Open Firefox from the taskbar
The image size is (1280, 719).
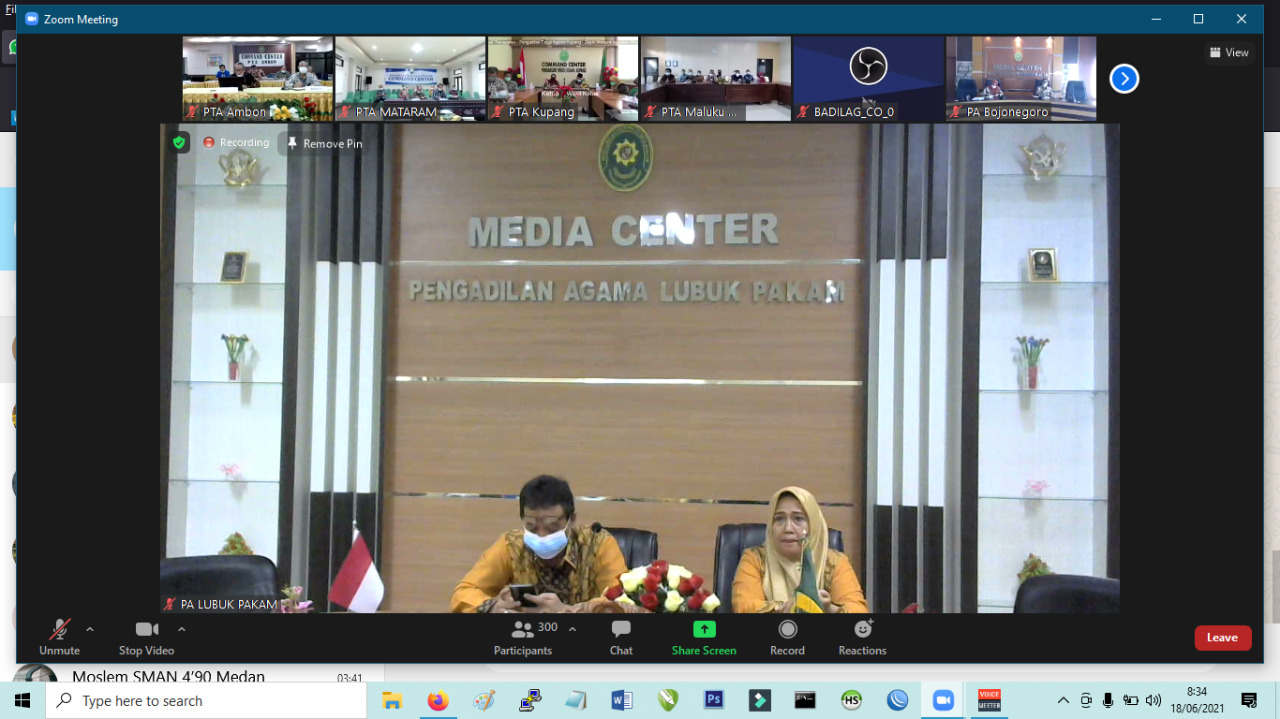pyautogui.click(x=437, y=700)
